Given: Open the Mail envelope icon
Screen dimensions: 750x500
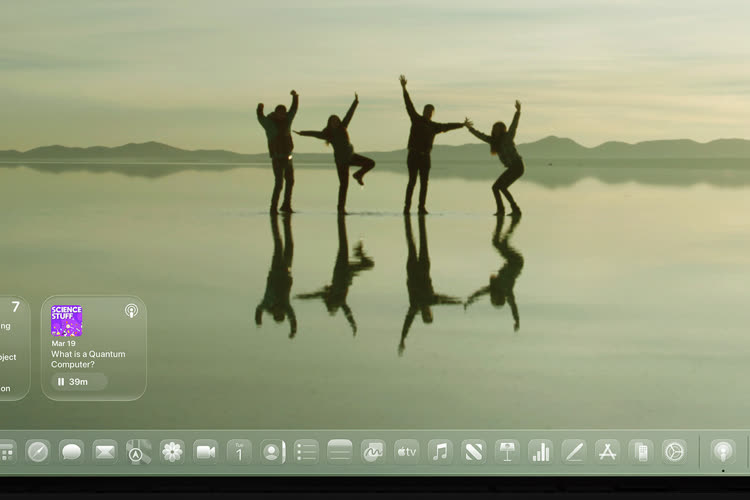Looking at the screenshot, I should [x=105, y=452].
